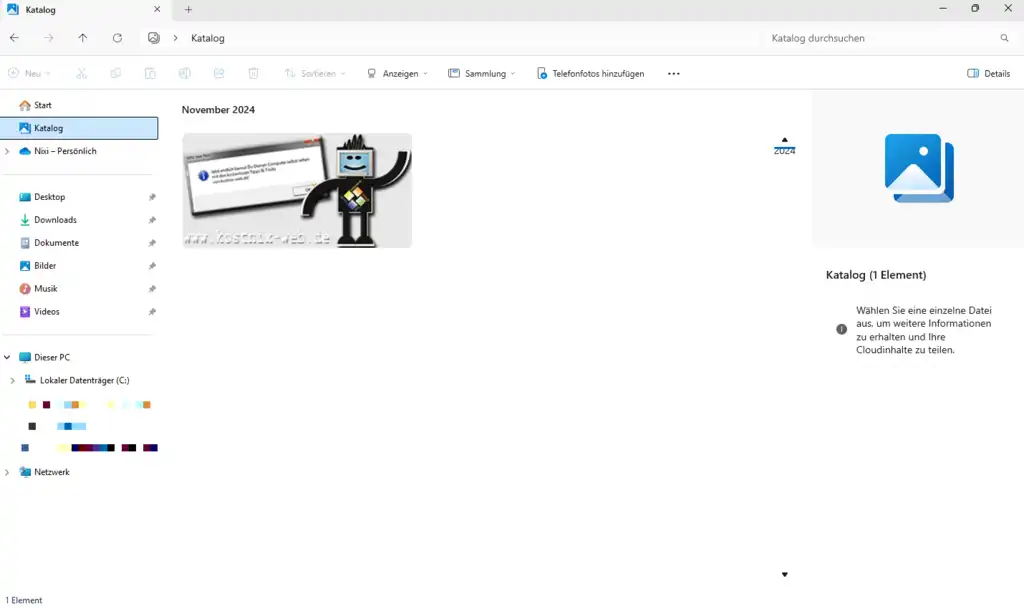Select 'Lokaler Datenträger (C:)' drive
Screen dimensions: 1024x609
(84, 380)
